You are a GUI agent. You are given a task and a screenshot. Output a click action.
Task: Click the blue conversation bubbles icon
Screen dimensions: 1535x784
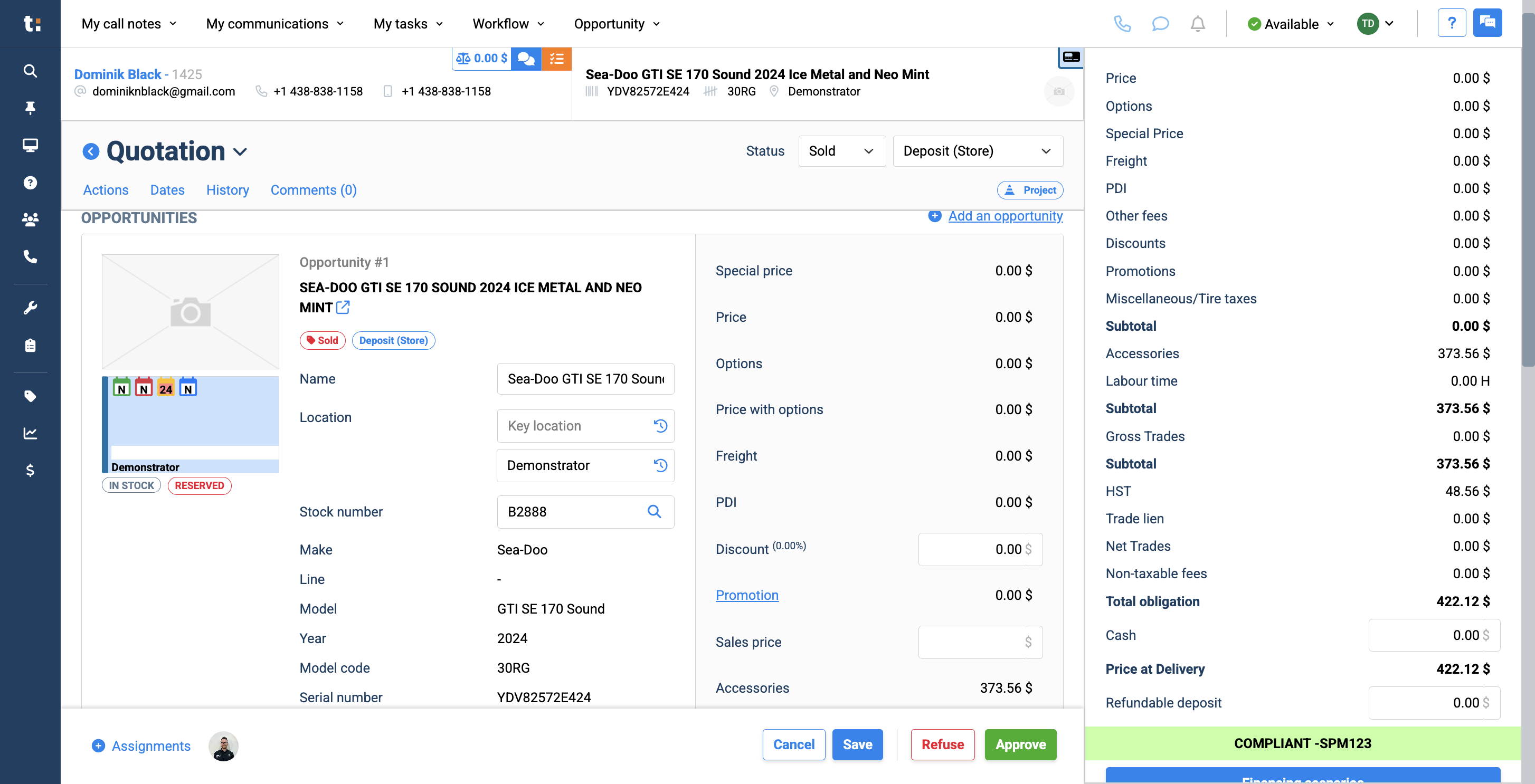click(526, 59)
